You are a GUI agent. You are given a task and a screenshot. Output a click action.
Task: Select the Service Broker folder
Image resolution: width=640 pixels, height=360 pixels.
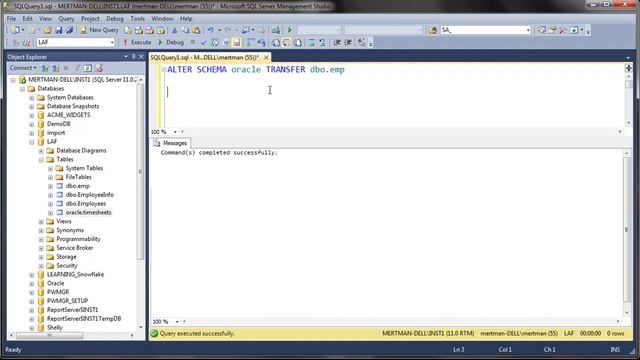coord(74,248)
